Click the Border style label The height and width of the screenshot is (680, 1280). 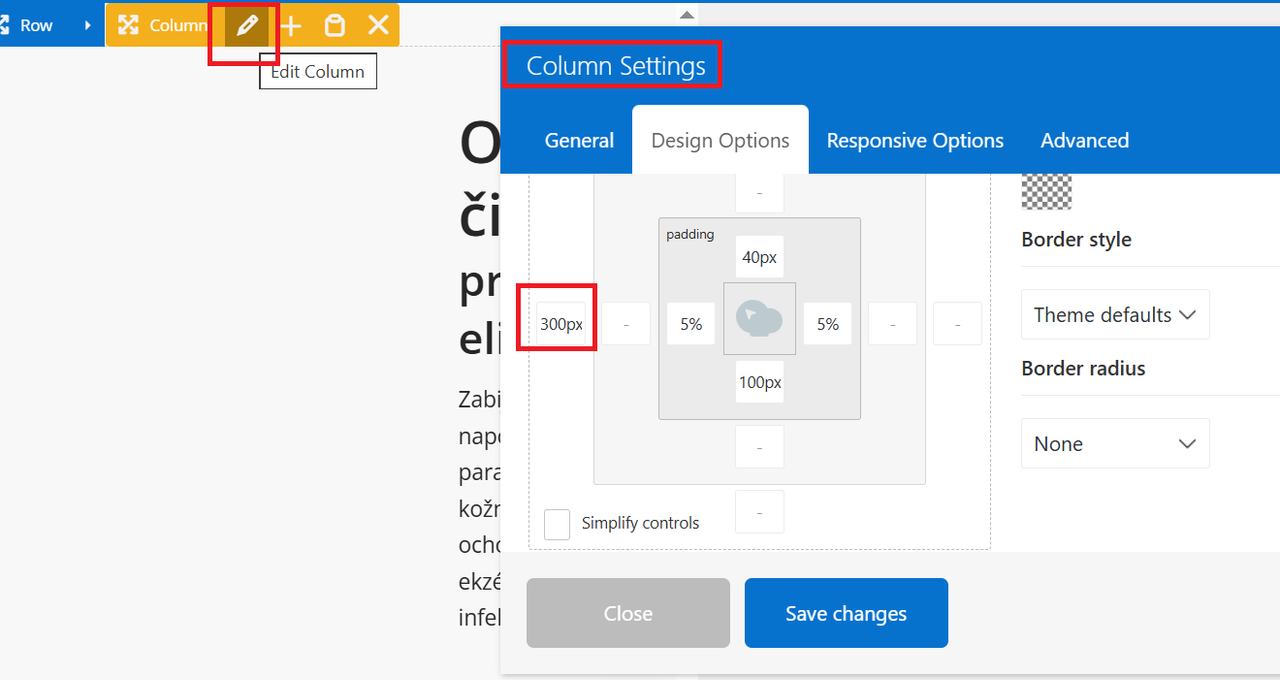[x=1076, y=240]
